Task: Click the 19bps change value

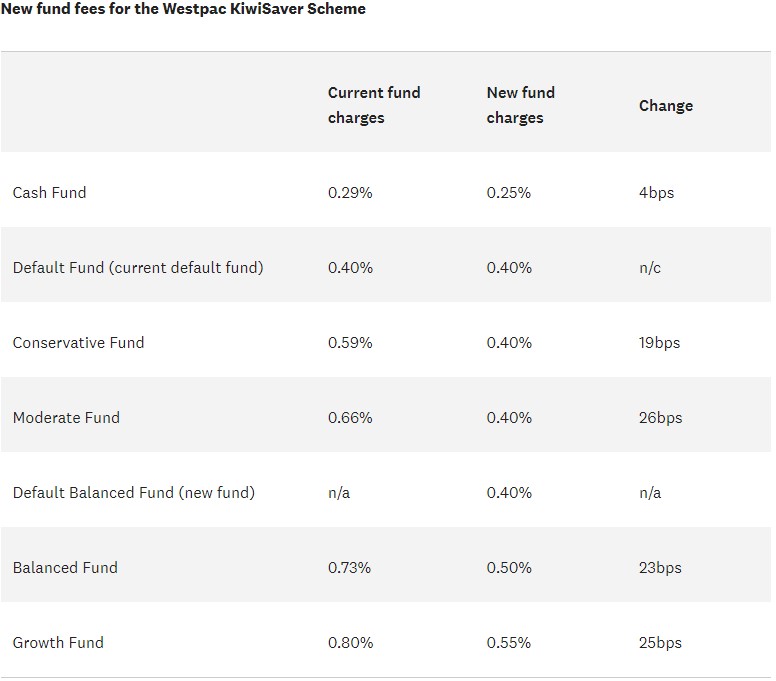Action: (x=659, y=343)
